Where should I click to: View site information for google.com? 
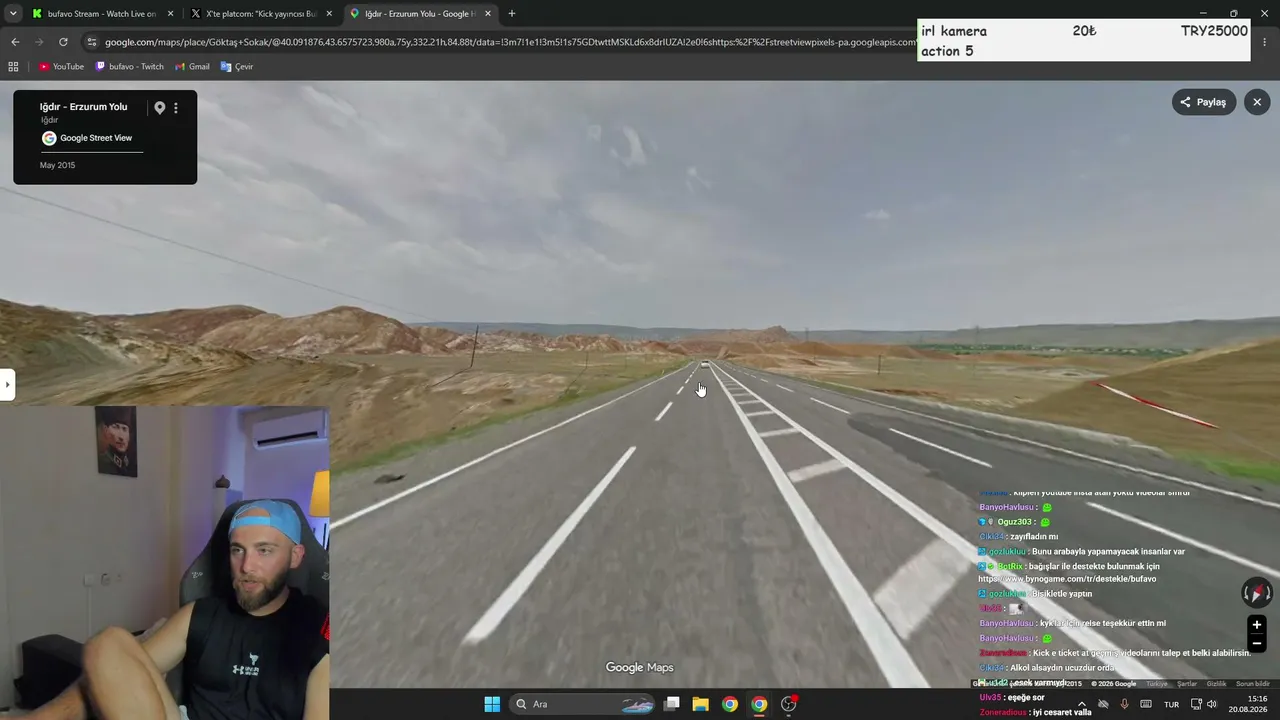coord(92,42)
